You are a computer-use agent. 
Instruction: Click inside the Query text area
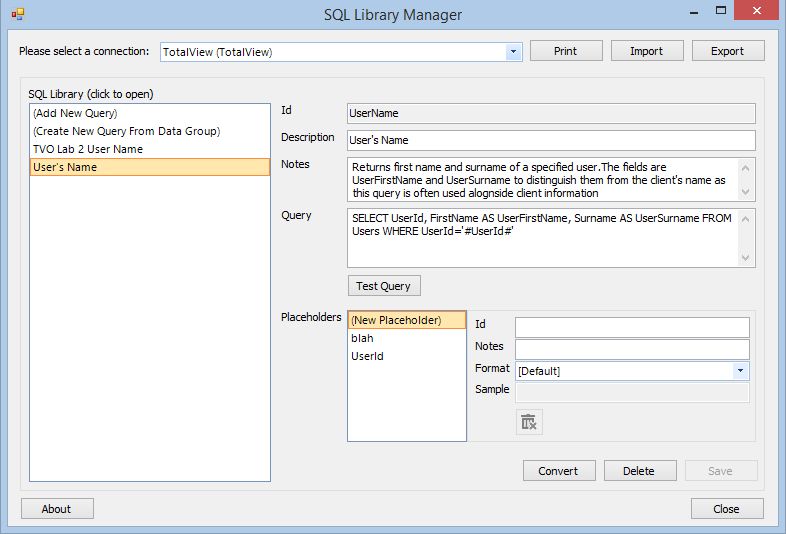pyautogui.click(x=542, y=238)
